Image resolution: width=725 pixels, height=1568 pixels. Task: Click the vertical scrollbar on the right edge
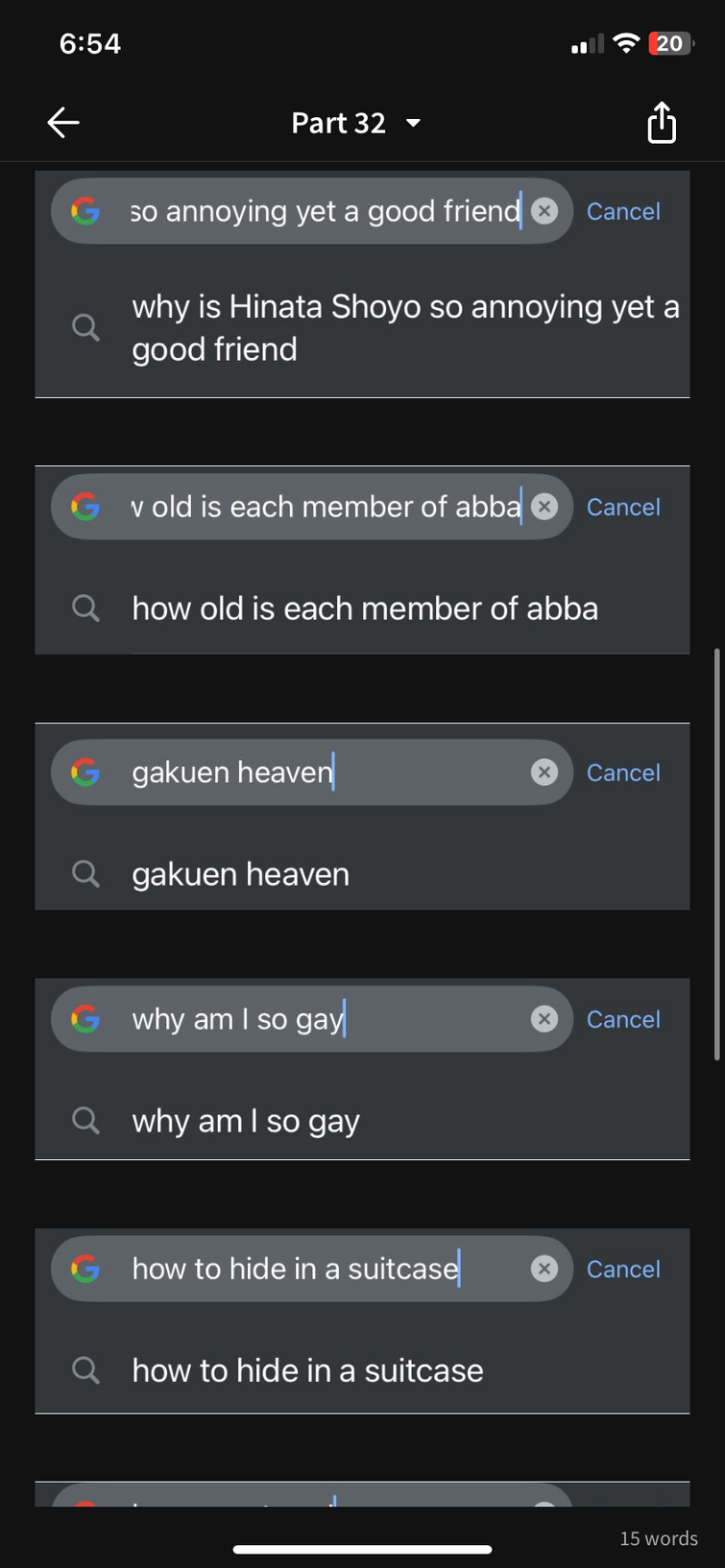[x=716, y=854]
